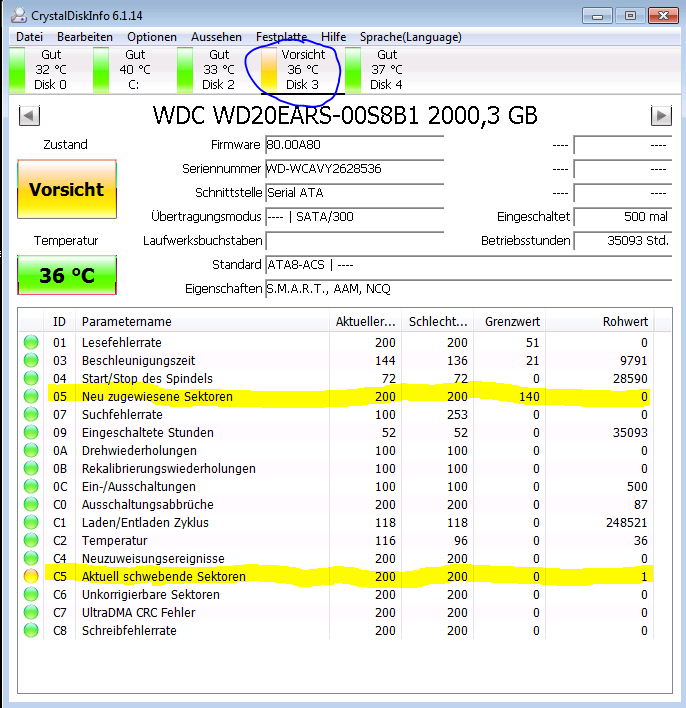Click raw value 248521 of Laden/Entladen Zyklus
686x708 pixels.
626,522
